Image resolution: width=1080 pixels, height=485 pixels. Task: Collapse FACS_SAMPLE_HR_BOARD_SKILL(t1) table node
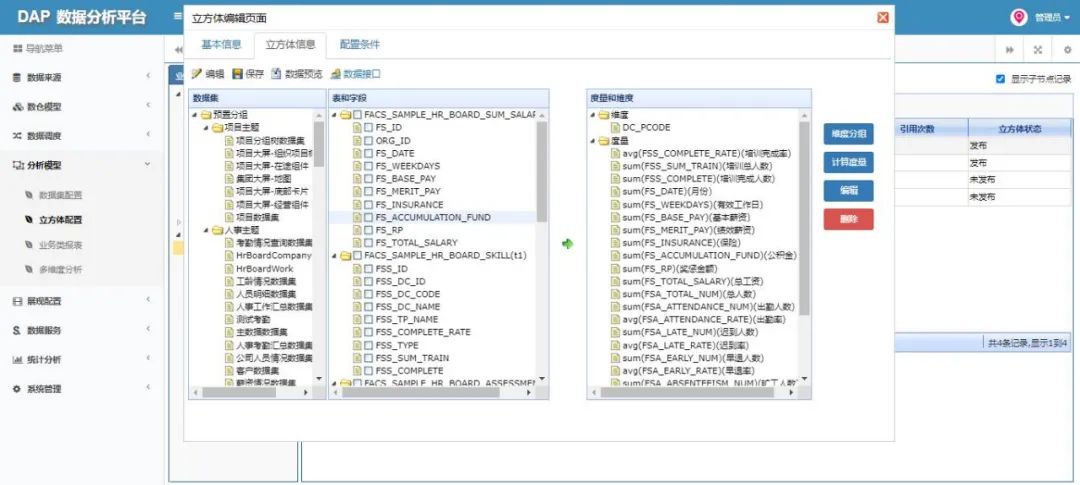click(x=335, y=256)
